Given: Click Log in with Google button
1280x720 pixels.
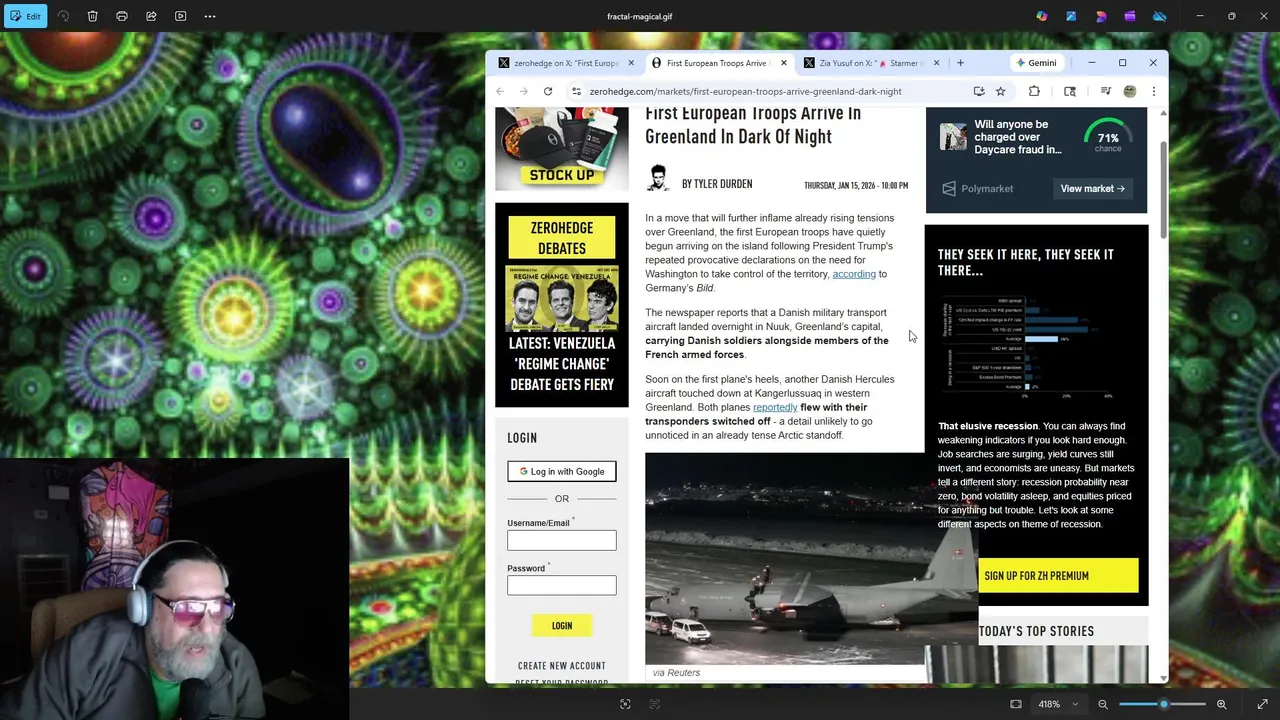Looking at the screenshot, I should point(562,471).
